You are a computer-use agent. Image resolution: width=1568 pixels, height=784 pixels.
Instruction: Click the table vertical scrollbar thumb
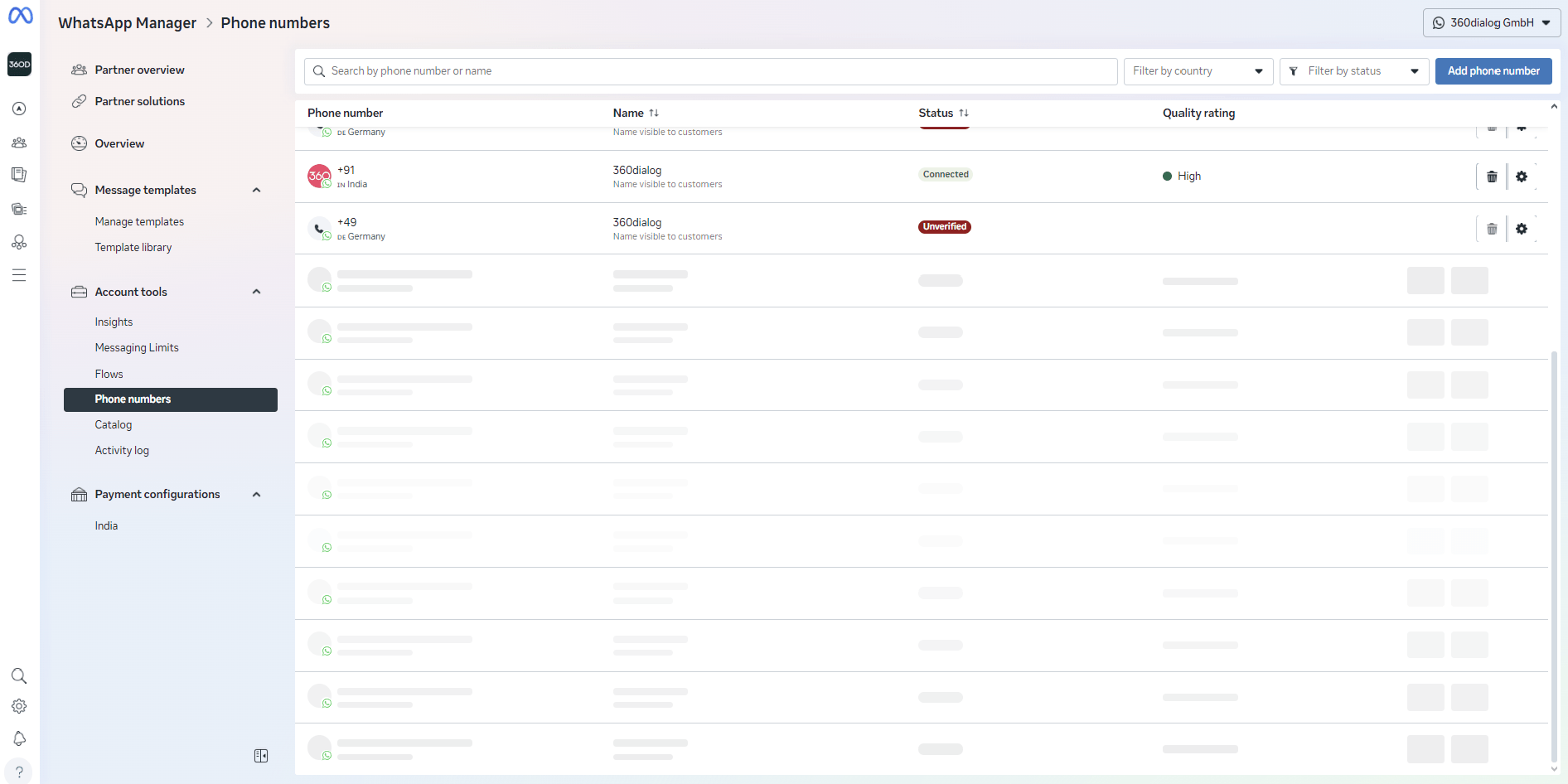1554,555
